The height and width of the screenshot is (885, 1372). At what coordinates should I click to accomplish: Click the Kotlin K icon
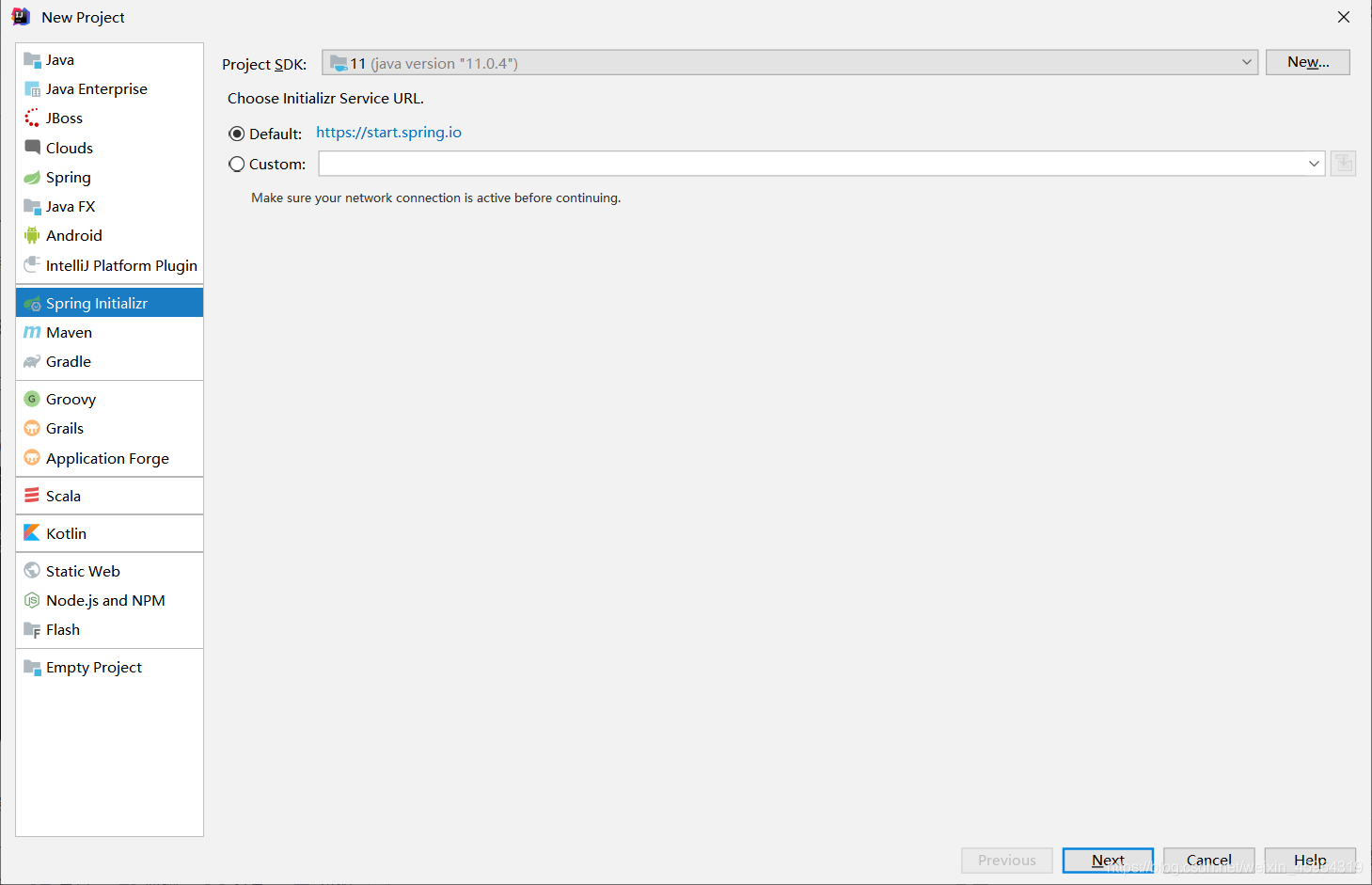click(x=32, y=533)
